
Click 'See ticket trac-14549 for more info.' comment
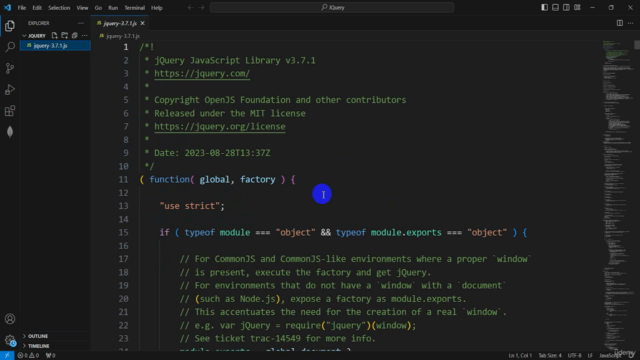click(285, 339)
